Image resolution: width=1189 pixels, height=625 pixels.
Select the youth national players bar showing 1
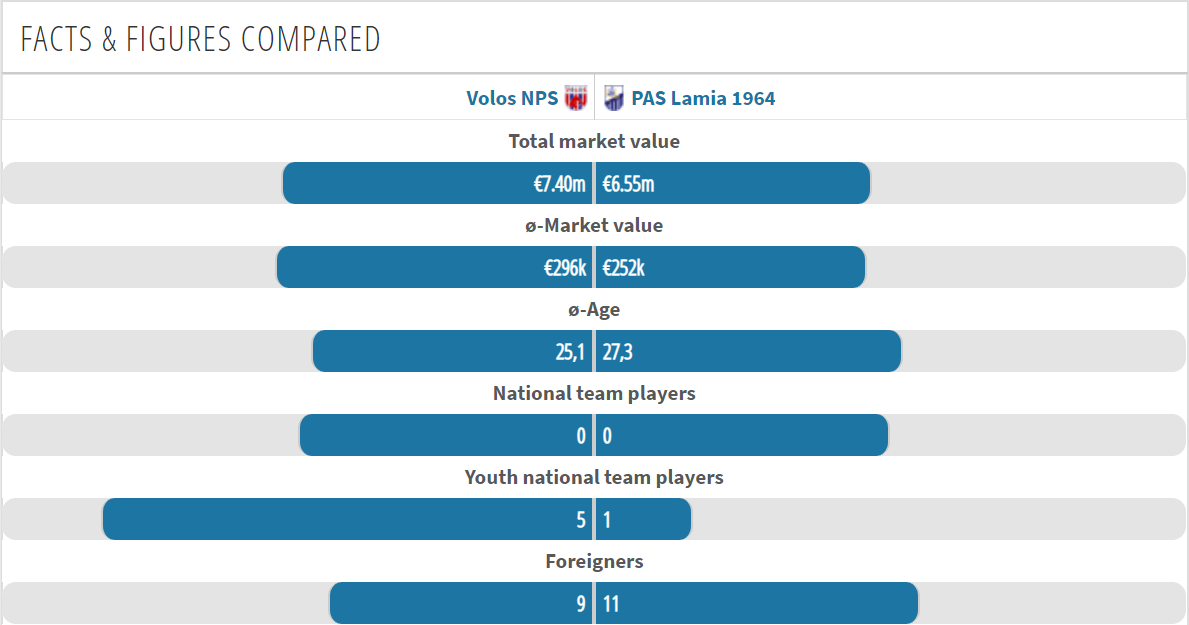644,520
